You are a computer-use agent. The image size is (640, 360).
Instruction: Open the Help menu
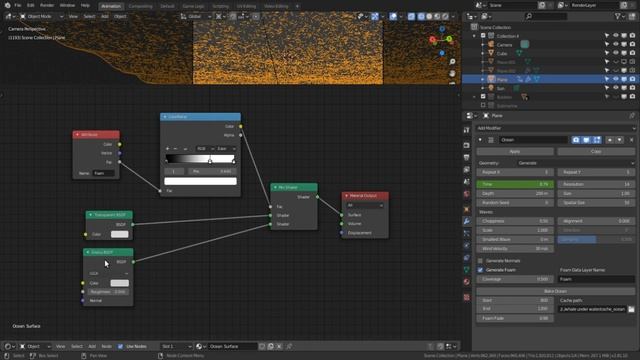[85, 5]
